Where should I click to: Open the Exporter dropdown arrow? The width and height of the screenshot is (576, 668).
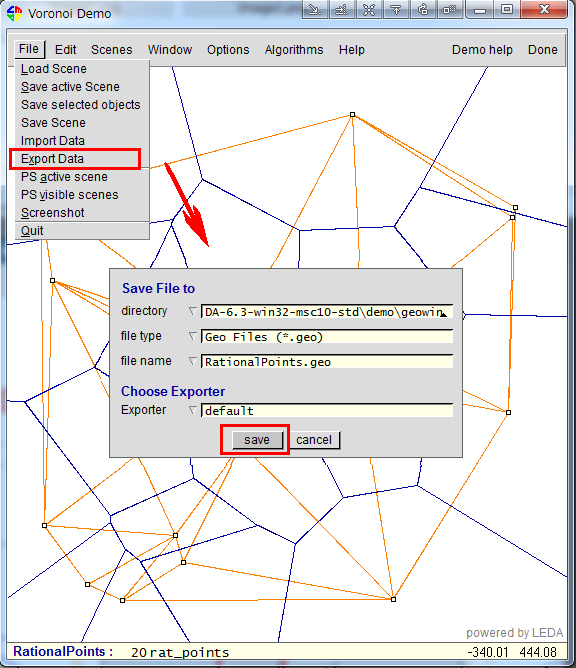coord(193,410)
